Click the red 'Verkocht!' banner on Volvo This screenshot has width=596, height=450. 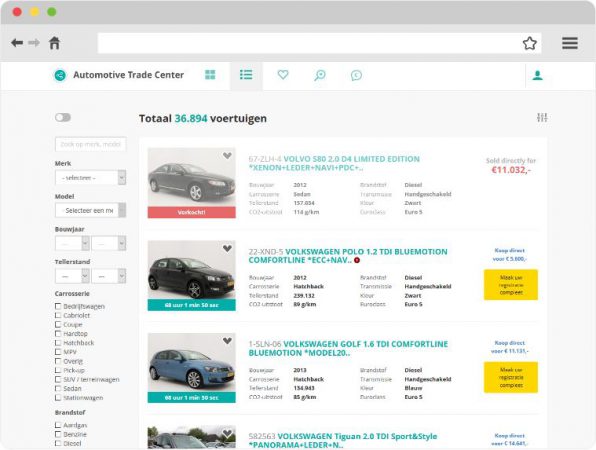click(x=192, y=212)
